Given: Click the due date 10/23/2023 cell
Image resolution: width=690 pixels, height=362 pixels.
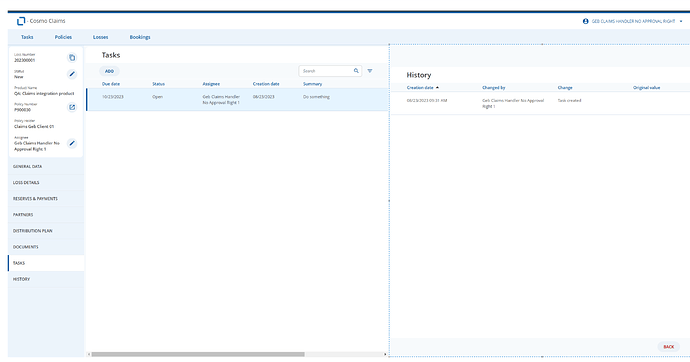Looking at the screenshot, I should coord(113,97).
